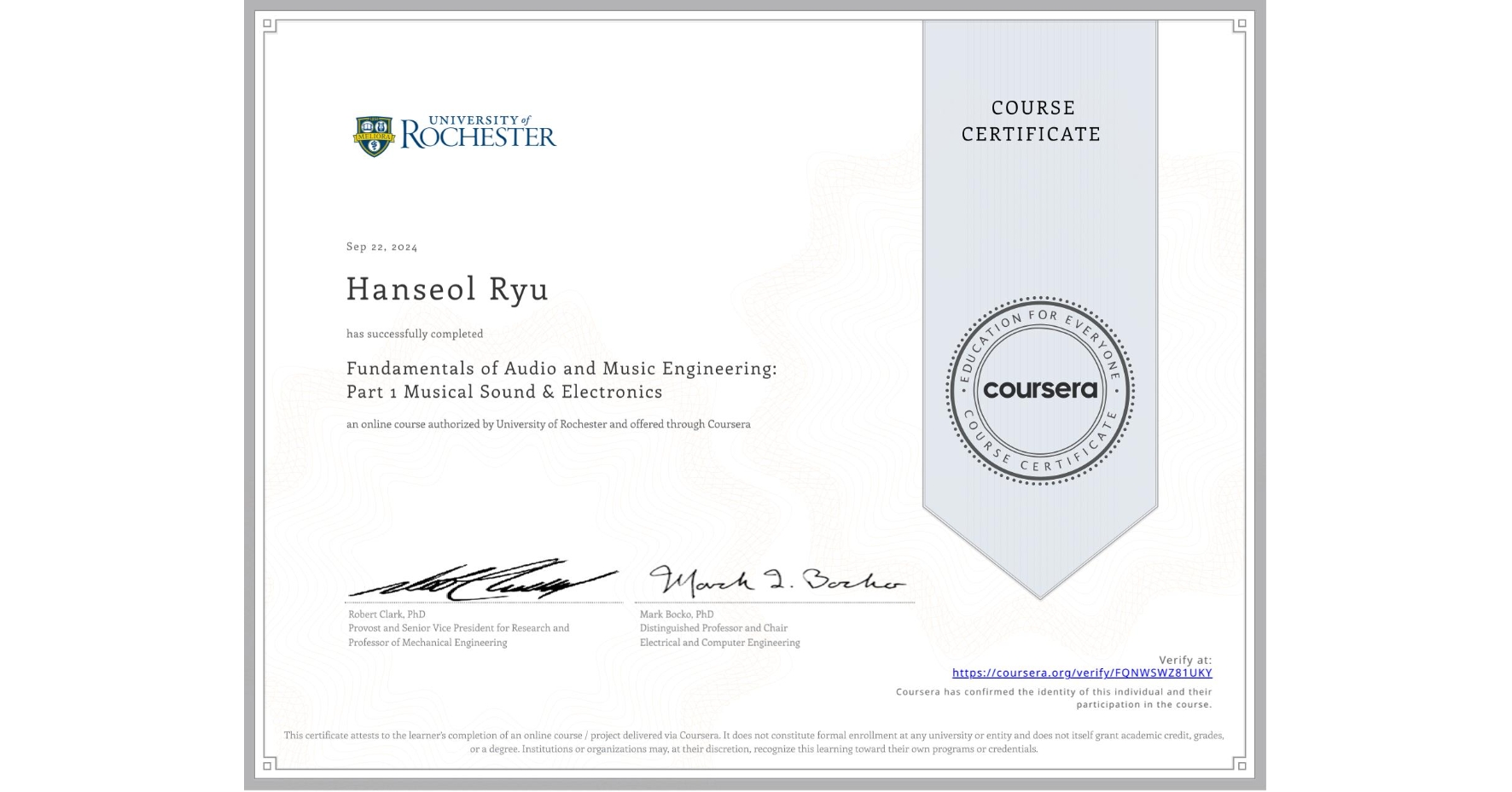Click the date Sep 22, 2024
The image size is (1512, 792).
[x=382, y=247]
